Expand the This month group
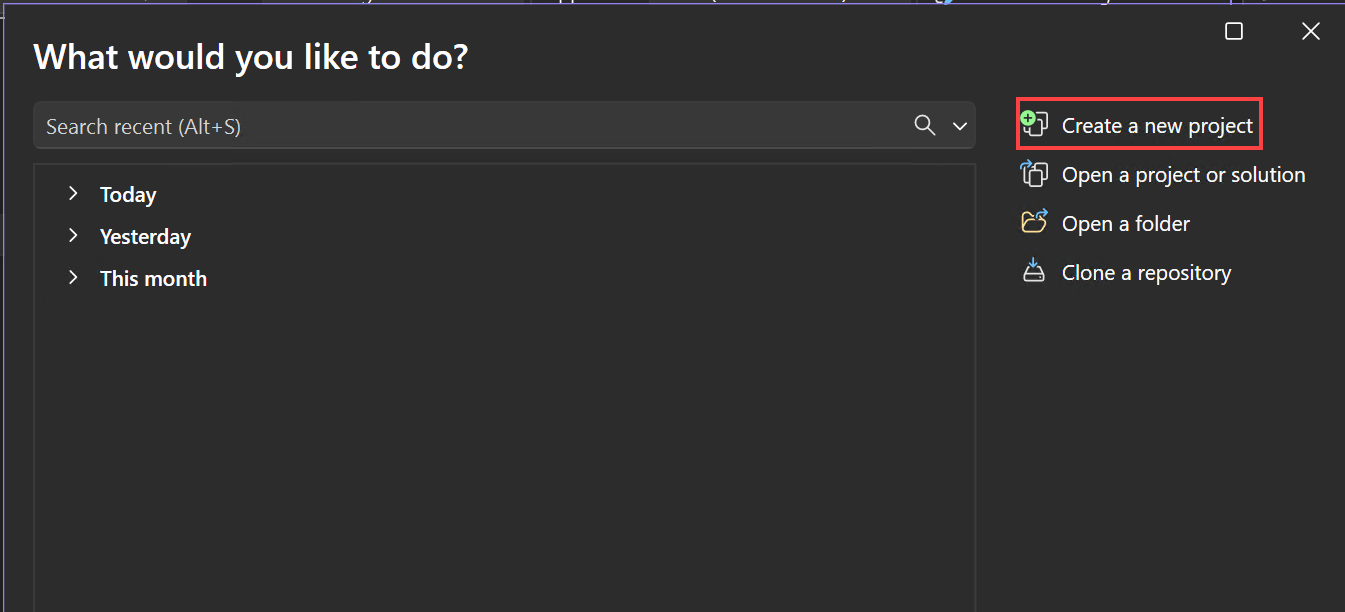The image size is (1345, 612). tap(72, 278)
